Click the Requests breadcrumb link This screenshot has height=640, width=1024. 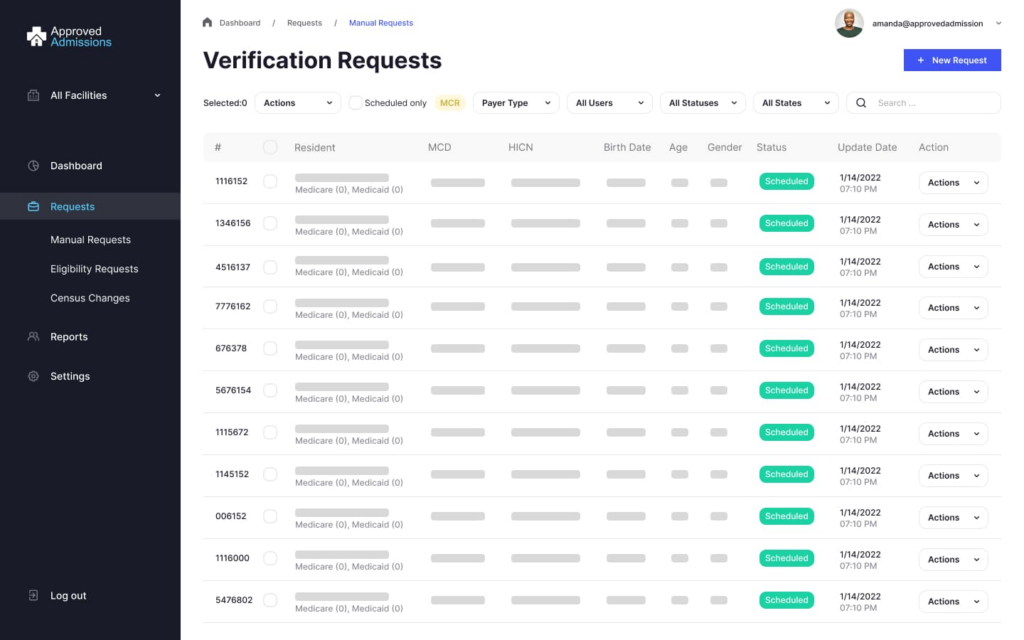(x=304, y=23)
